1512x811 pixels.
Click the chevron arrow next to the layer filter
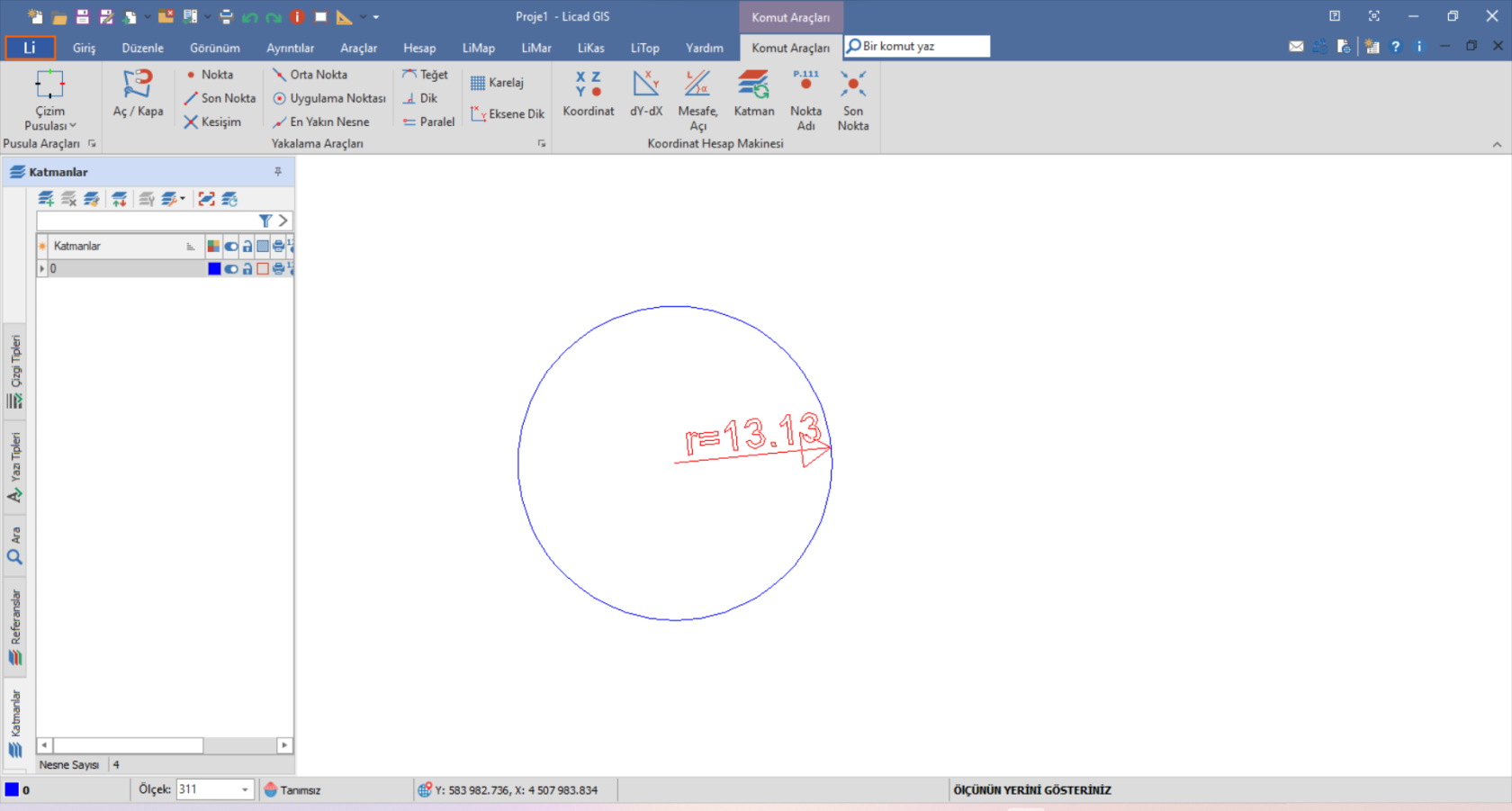(283, 221)
